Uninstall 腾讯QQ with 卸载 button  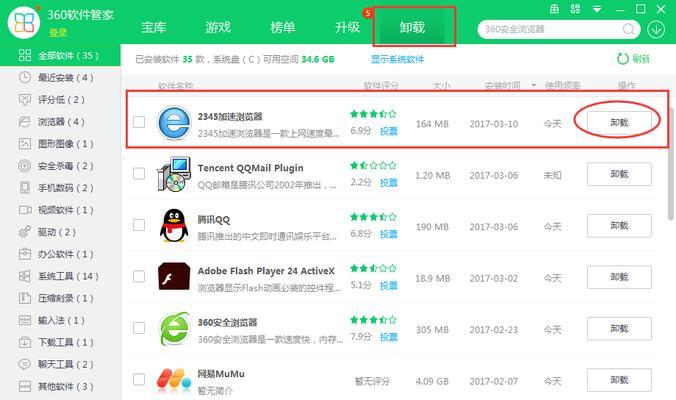pyautogui.click(x=619, y=225)
